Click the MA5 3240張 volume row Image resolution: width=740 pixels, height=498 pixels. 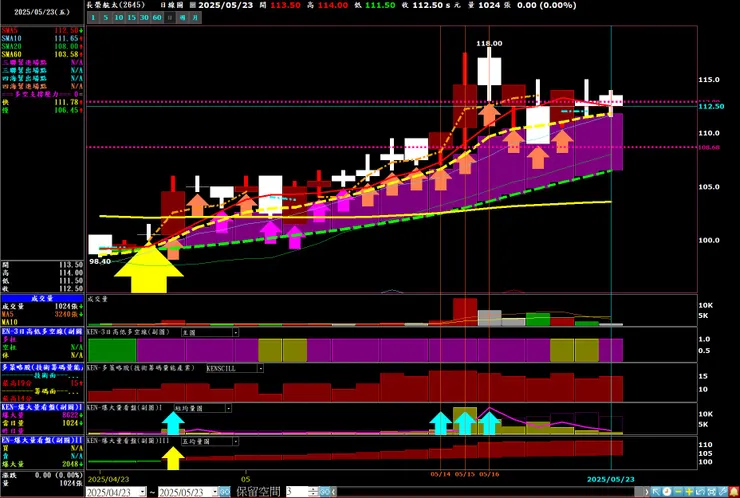42,314
